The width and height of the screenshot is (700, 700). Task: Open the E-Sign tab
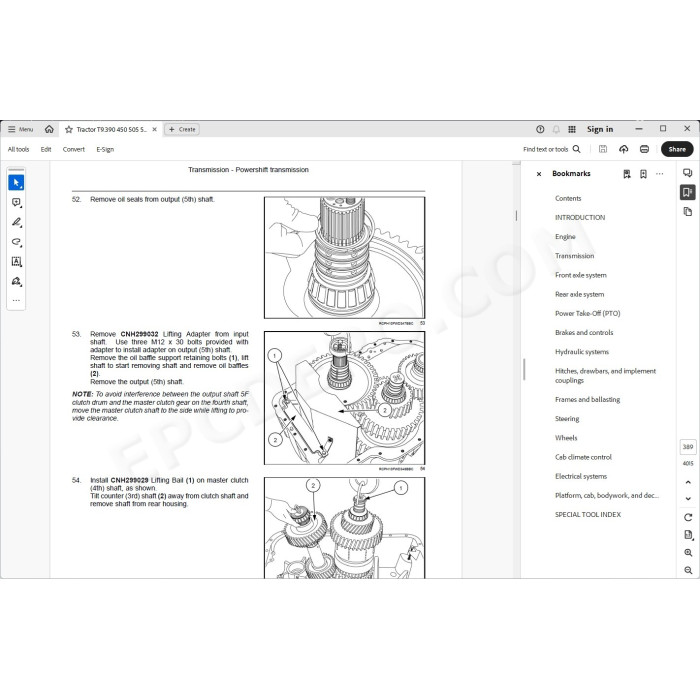point(105,150)
